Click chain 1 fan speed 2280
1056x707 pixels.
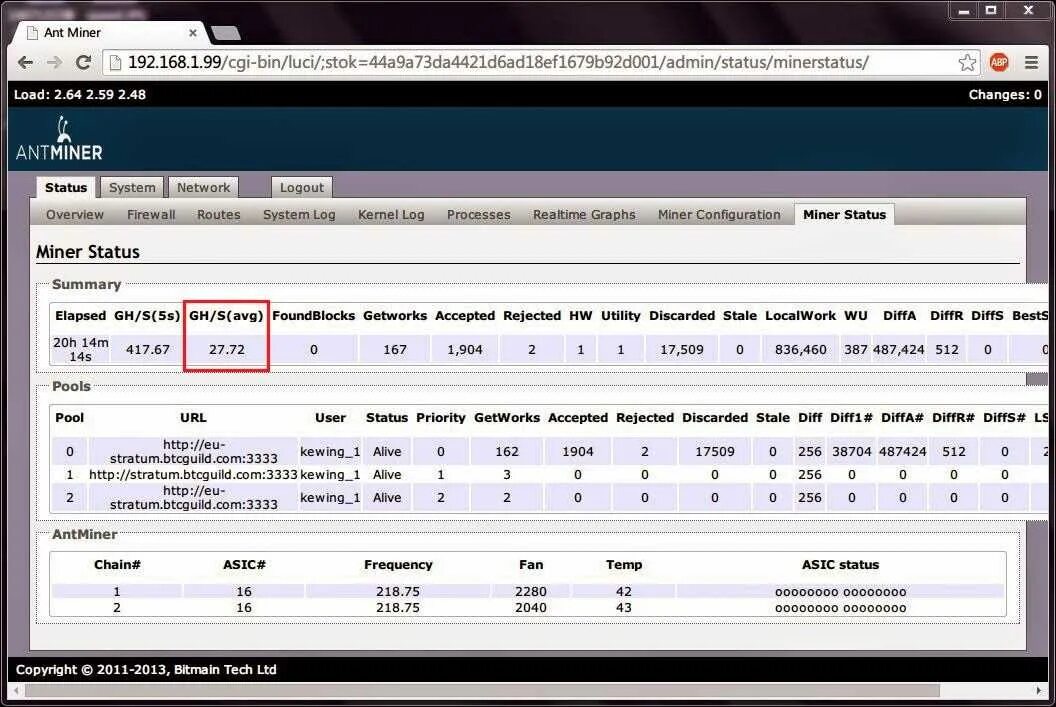coord(531,591)
